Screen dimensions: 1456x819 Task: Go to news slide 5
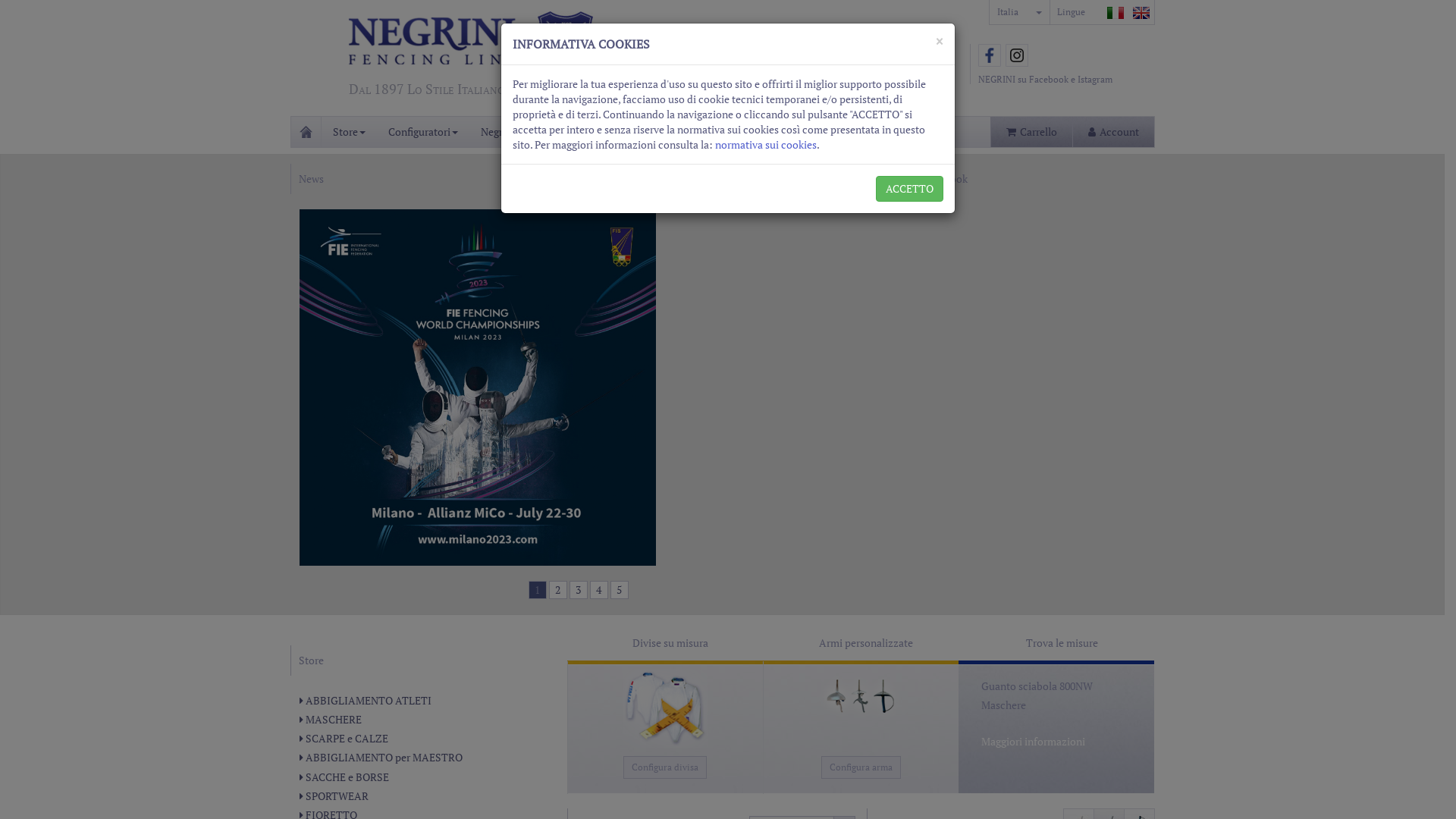coord(620,590)
